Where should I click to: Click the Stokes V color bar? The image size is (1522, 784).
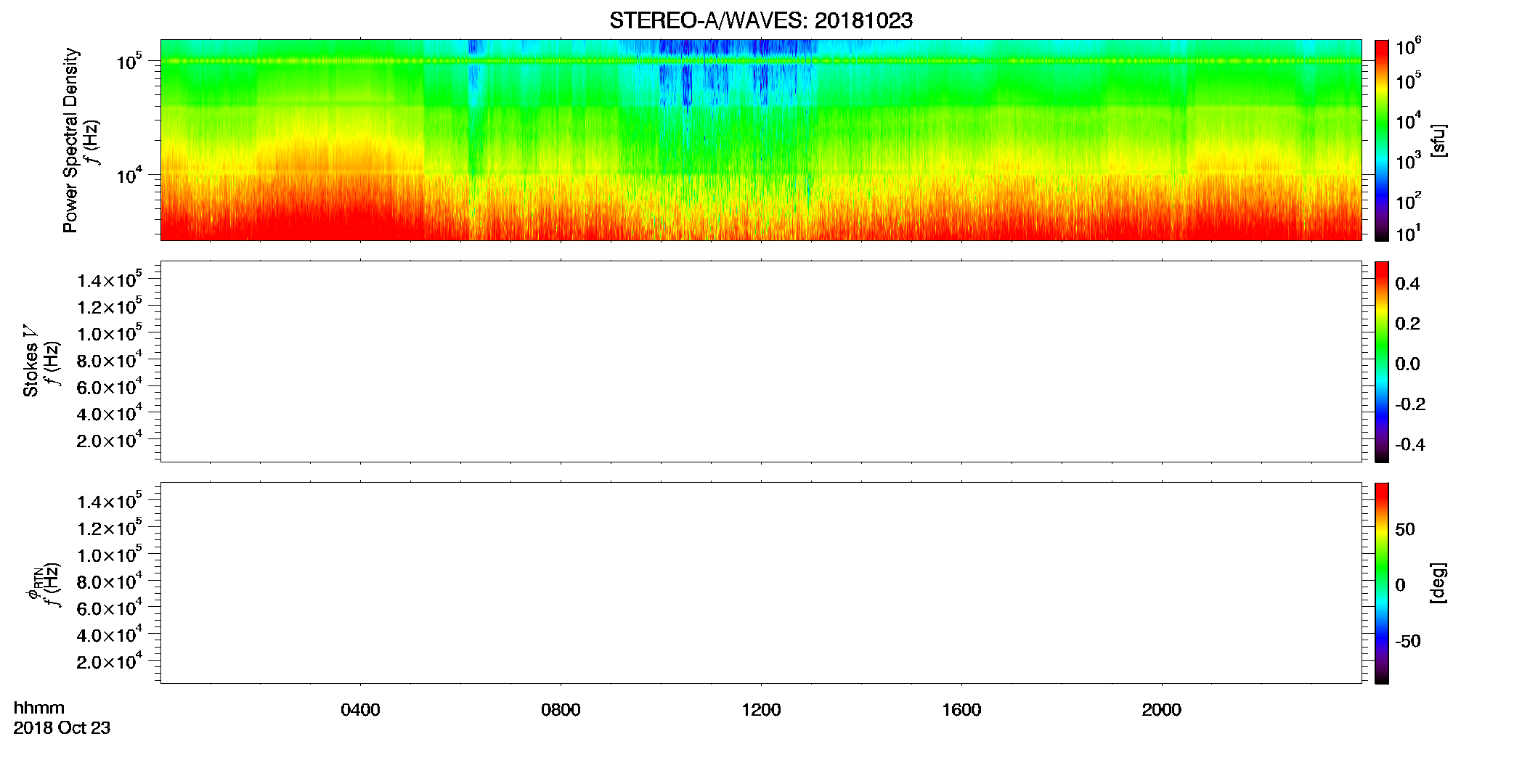tap(1381, 362)
